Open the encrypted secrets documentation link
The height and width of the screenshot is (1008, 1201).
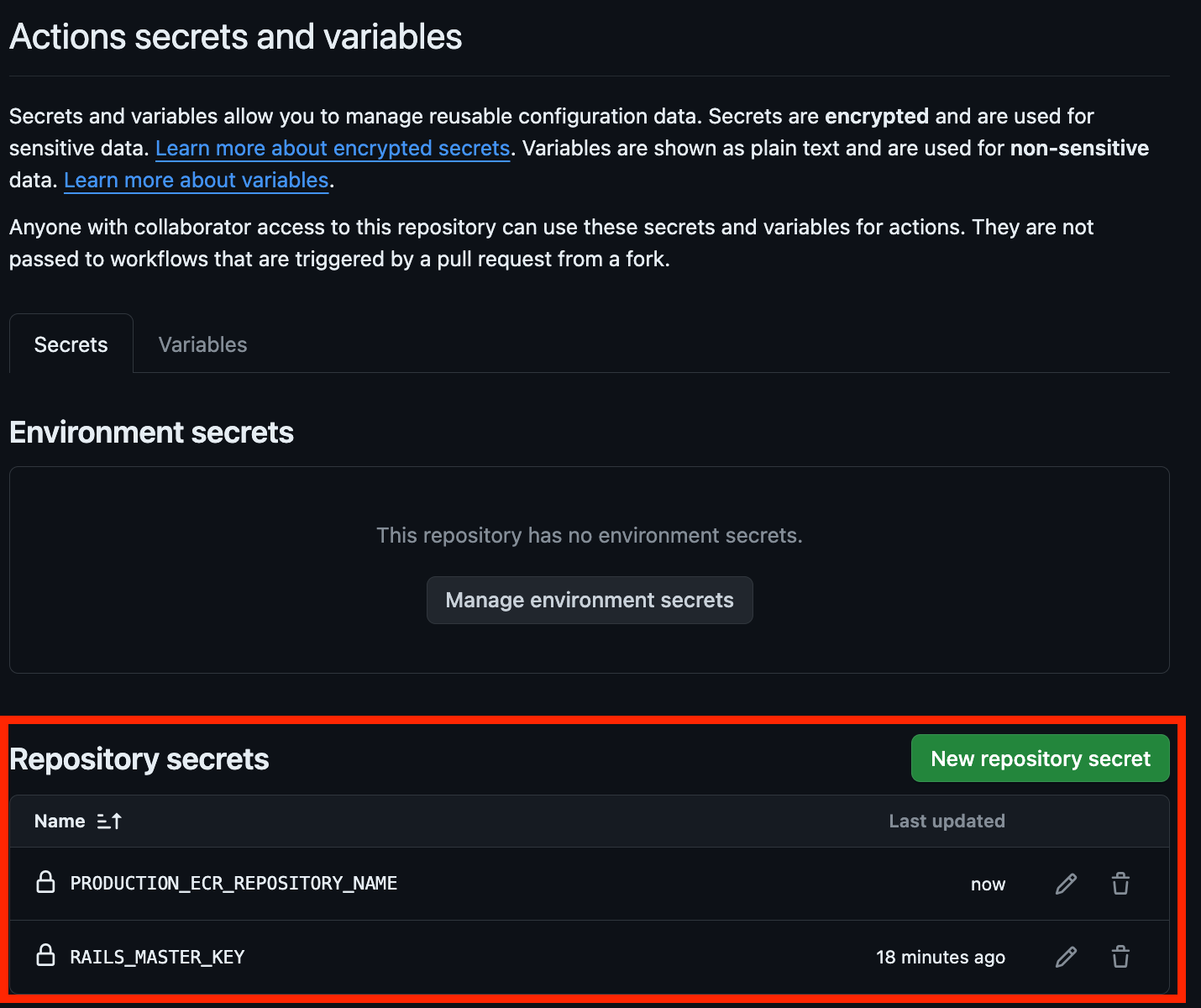(x=333, y=148)
